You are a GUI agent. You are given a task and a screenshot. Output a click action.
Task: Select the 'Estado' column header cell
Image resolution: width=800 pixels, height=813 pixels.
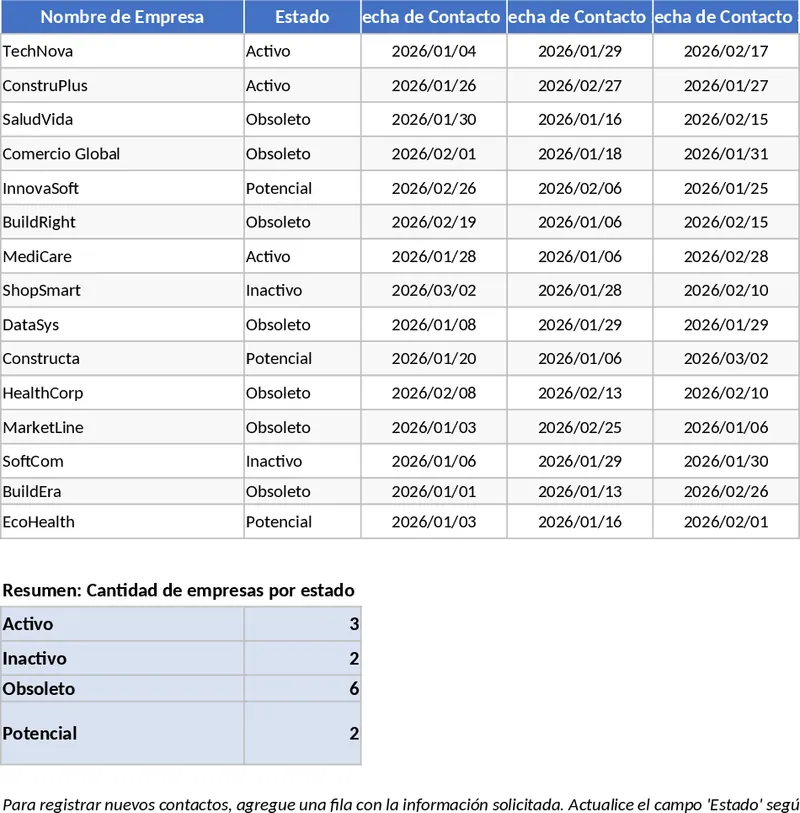[302, 17]
